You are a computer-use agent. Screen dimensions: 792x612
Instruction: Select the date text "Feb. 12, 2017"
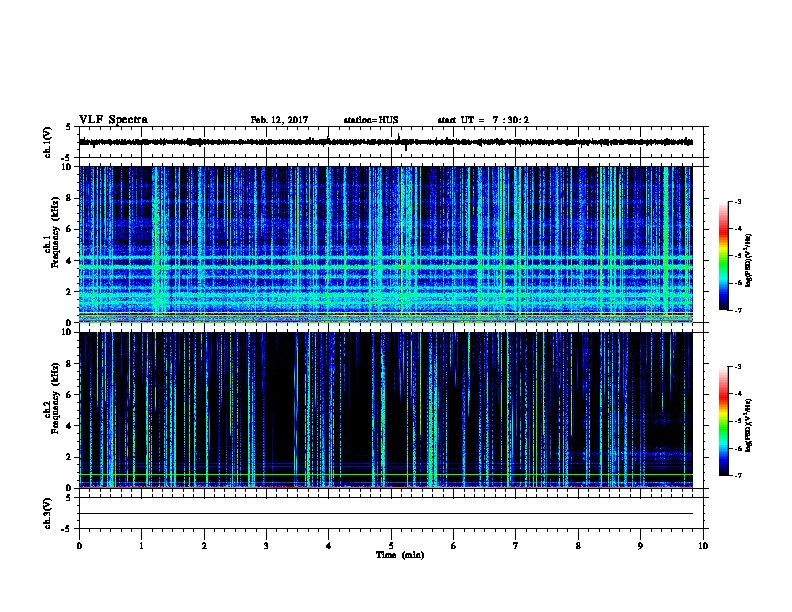pyautogui.click(x=279, y=120)
